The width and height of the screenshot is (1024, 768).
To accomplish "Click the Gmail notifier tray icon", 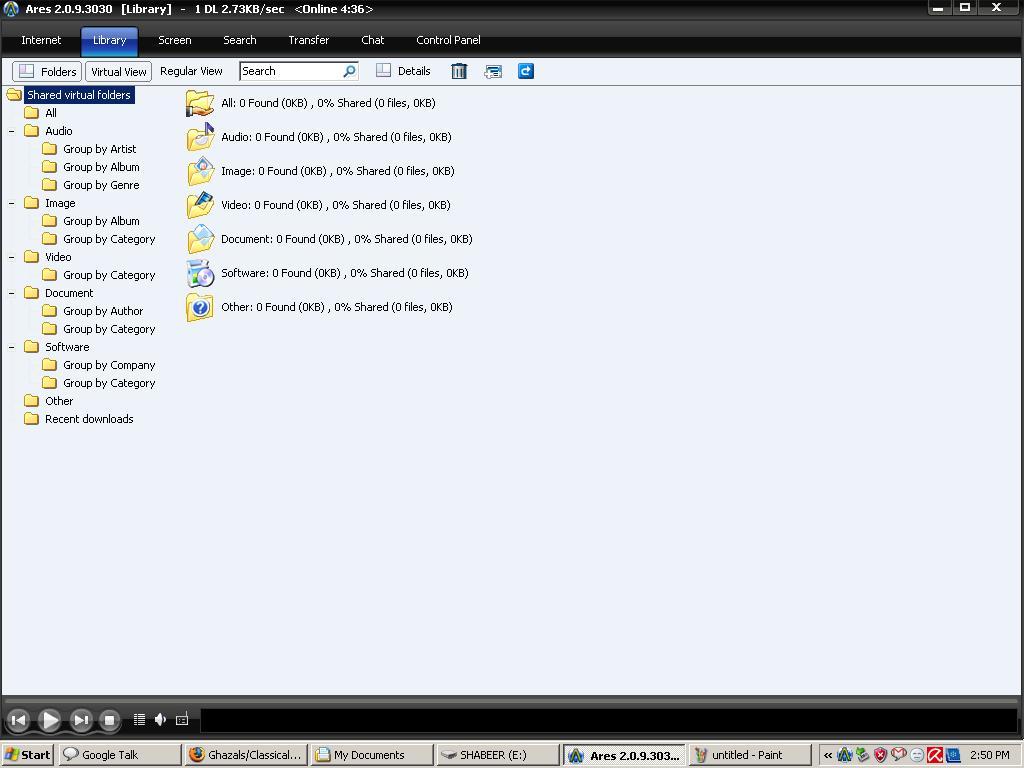I will (899, 755).
